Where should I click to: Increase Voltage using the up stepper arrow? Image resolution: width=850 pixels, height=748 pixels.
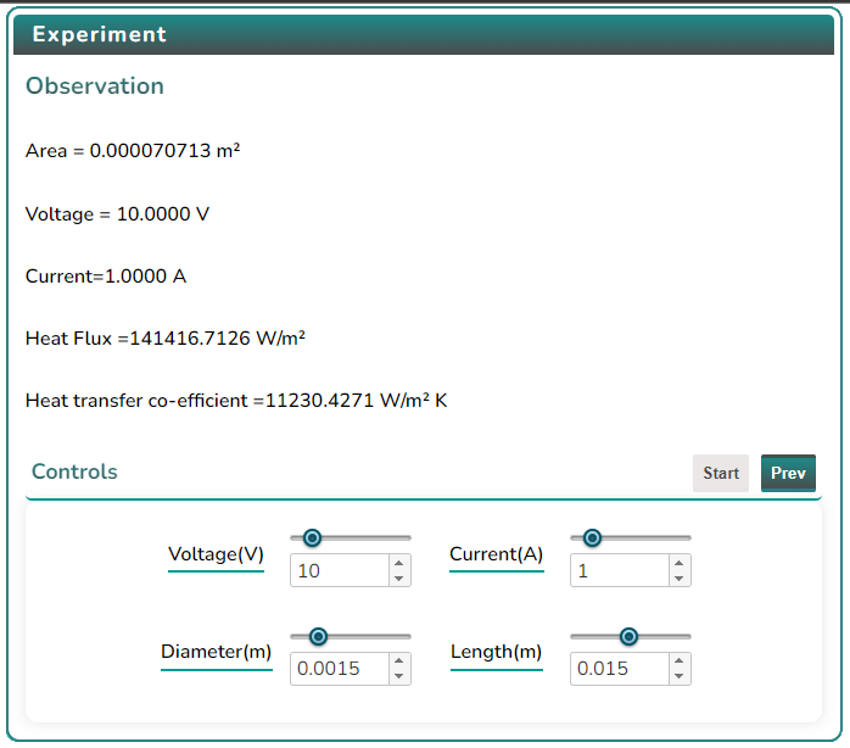pos(399,564)
